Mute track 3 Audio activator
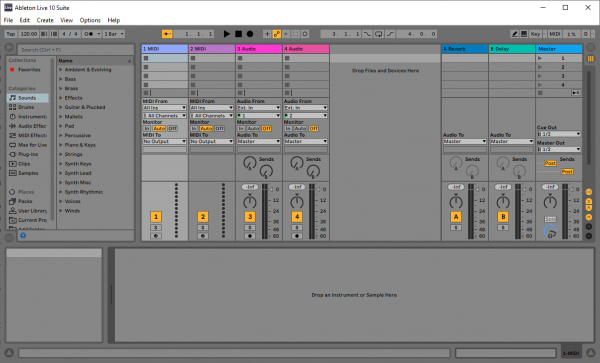 coord(250,217)
